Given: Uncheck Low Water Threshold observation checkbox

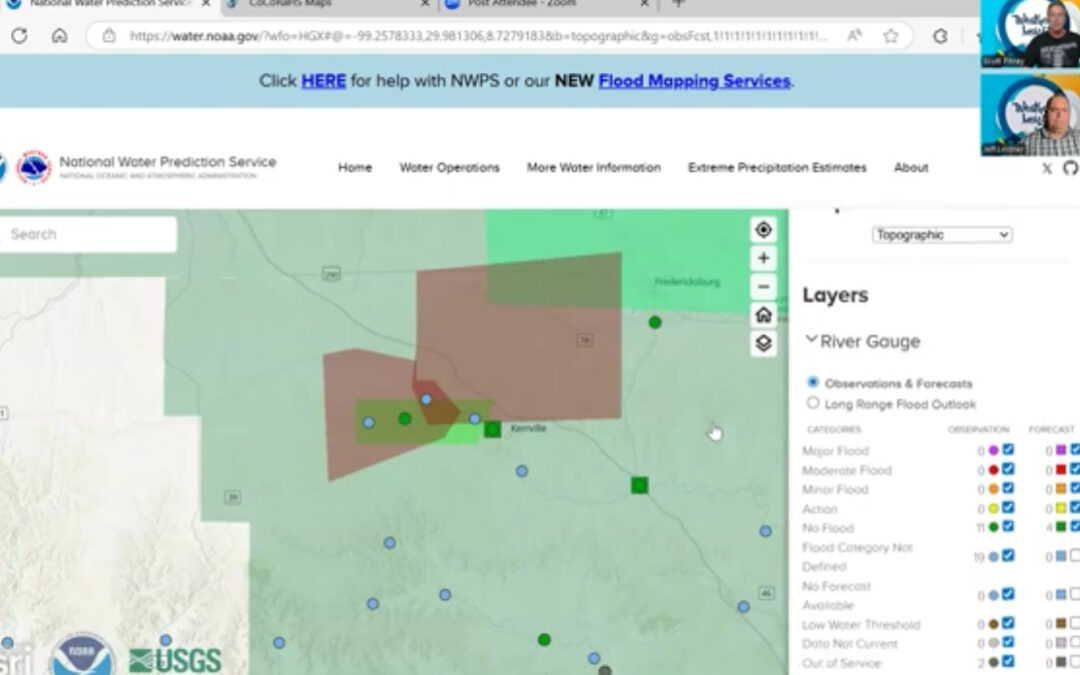Looking at the screenshot, I should click(1008, 623).
